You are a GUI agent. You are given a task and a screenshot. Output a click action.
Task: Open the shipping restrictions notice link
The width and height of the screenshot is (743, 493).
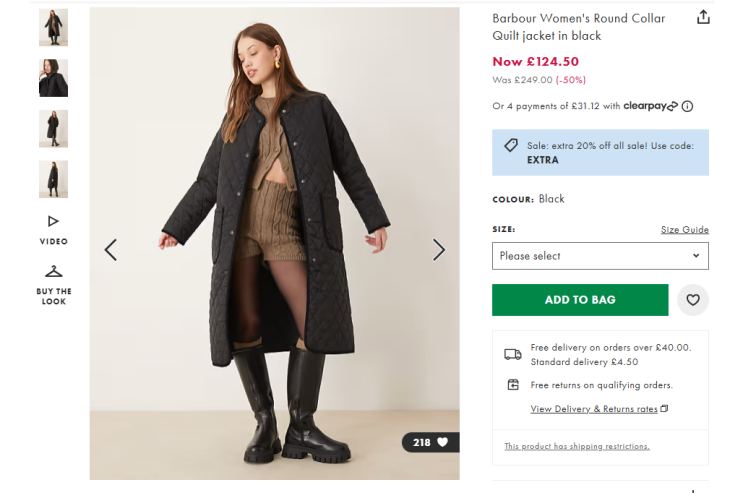pyautogui.click(x=576, y=446)
